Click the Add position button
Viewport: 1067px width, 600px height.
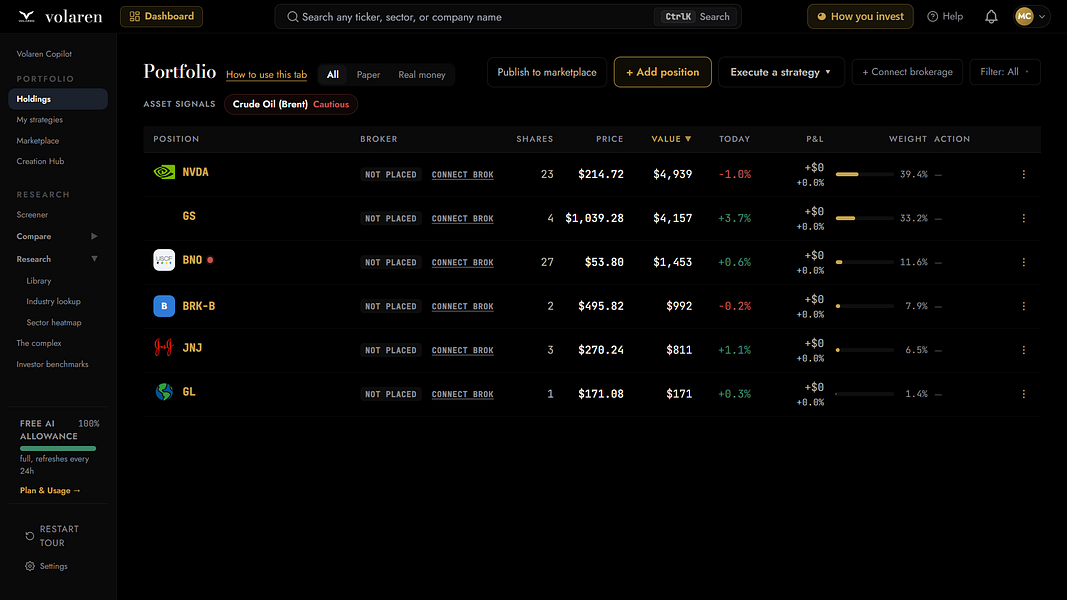(x=662, y=72)
